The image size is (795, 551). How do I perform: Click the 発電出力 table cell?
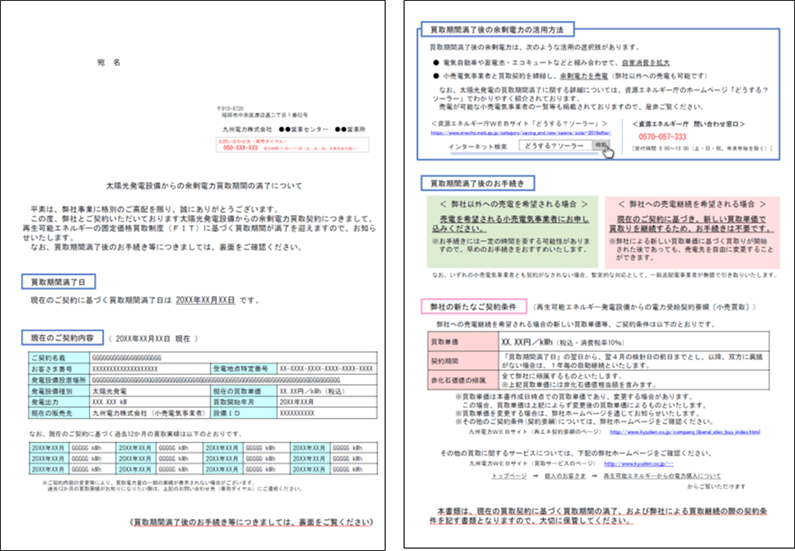[x=59, y=402]
